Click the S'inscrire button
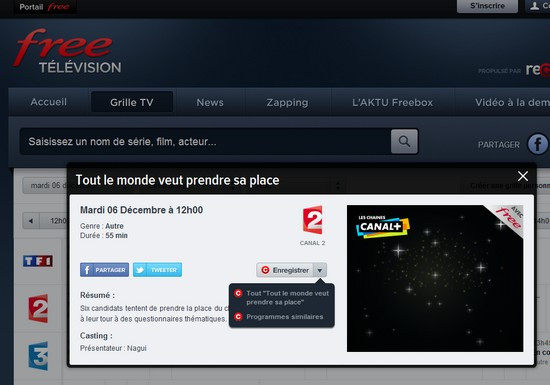 (487, 6)
